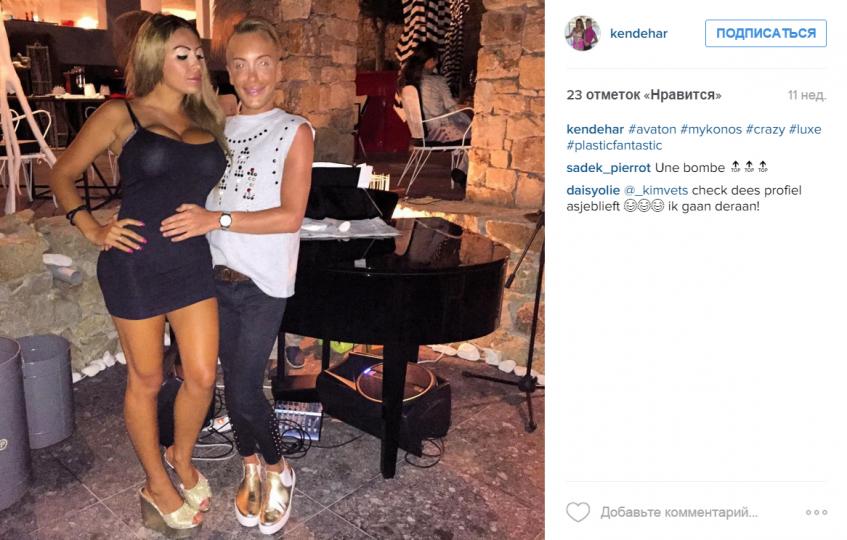847x540 pixels.
Task: Open the #avaton hashtag
Action: coord(652,130)
